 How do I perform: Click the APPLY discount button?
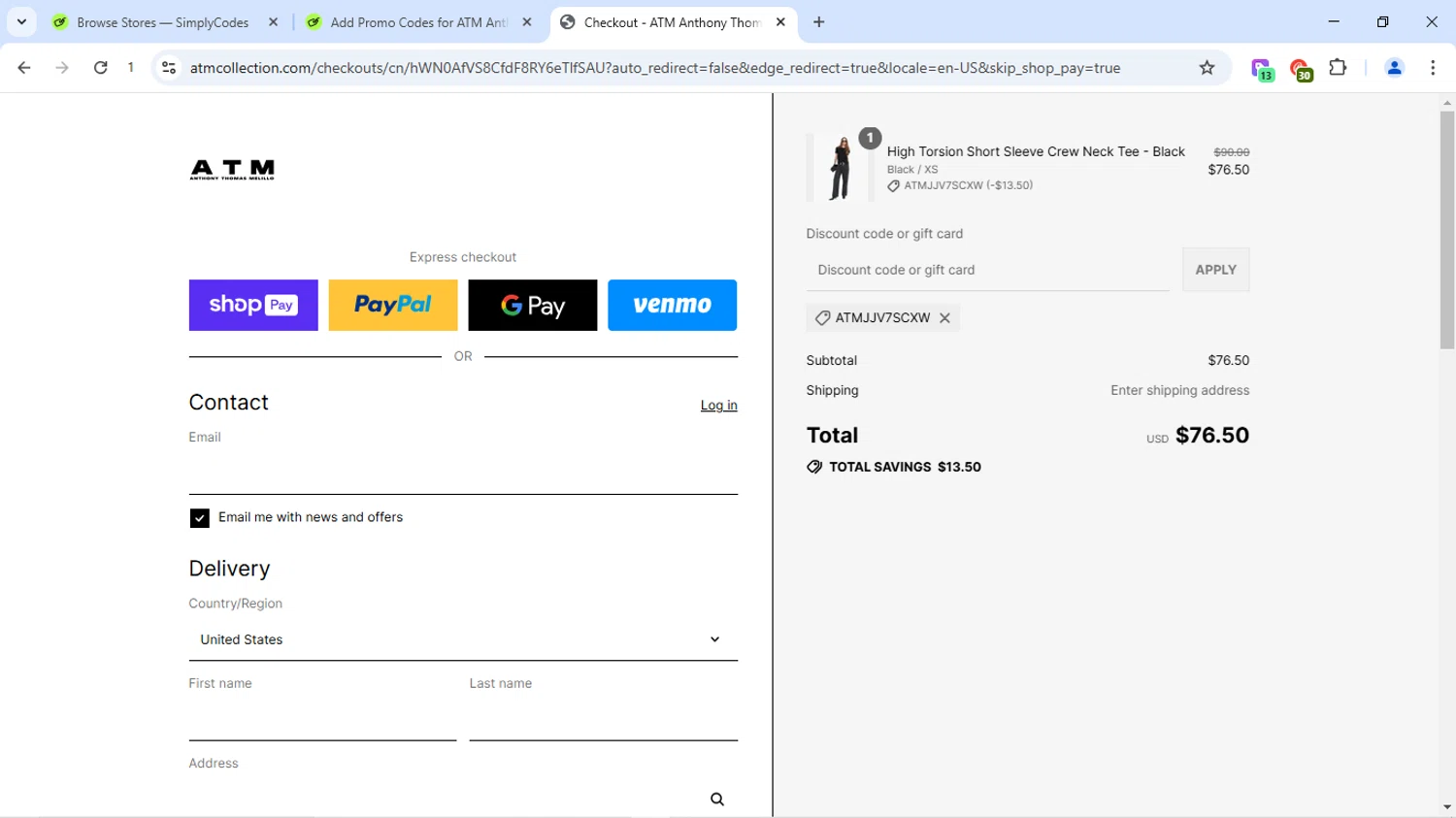click(1216, 270)
